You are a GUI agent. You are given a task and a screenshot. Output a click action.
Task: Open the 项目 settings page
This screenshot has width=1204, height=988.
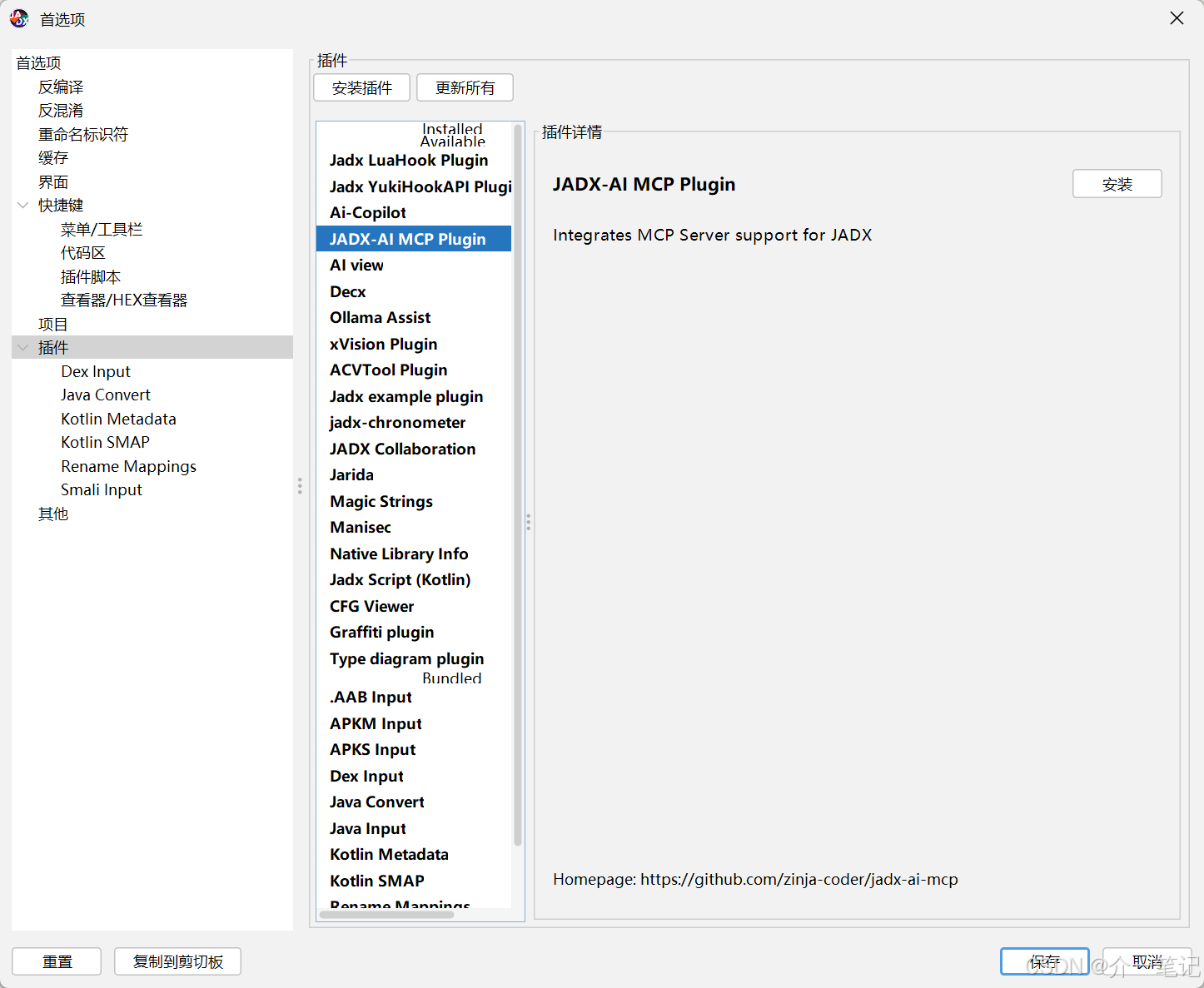coord(53,324)
